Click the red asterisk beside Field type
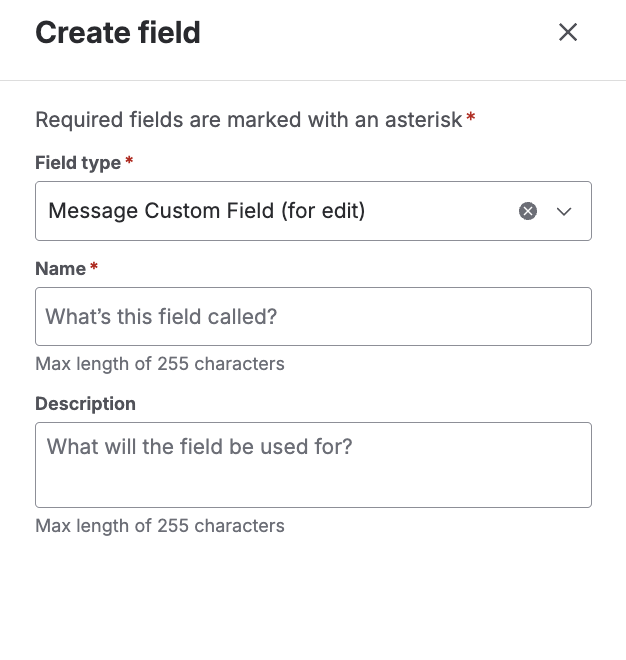The width and height of the screenshot is (626, 660). pos(129,161)
